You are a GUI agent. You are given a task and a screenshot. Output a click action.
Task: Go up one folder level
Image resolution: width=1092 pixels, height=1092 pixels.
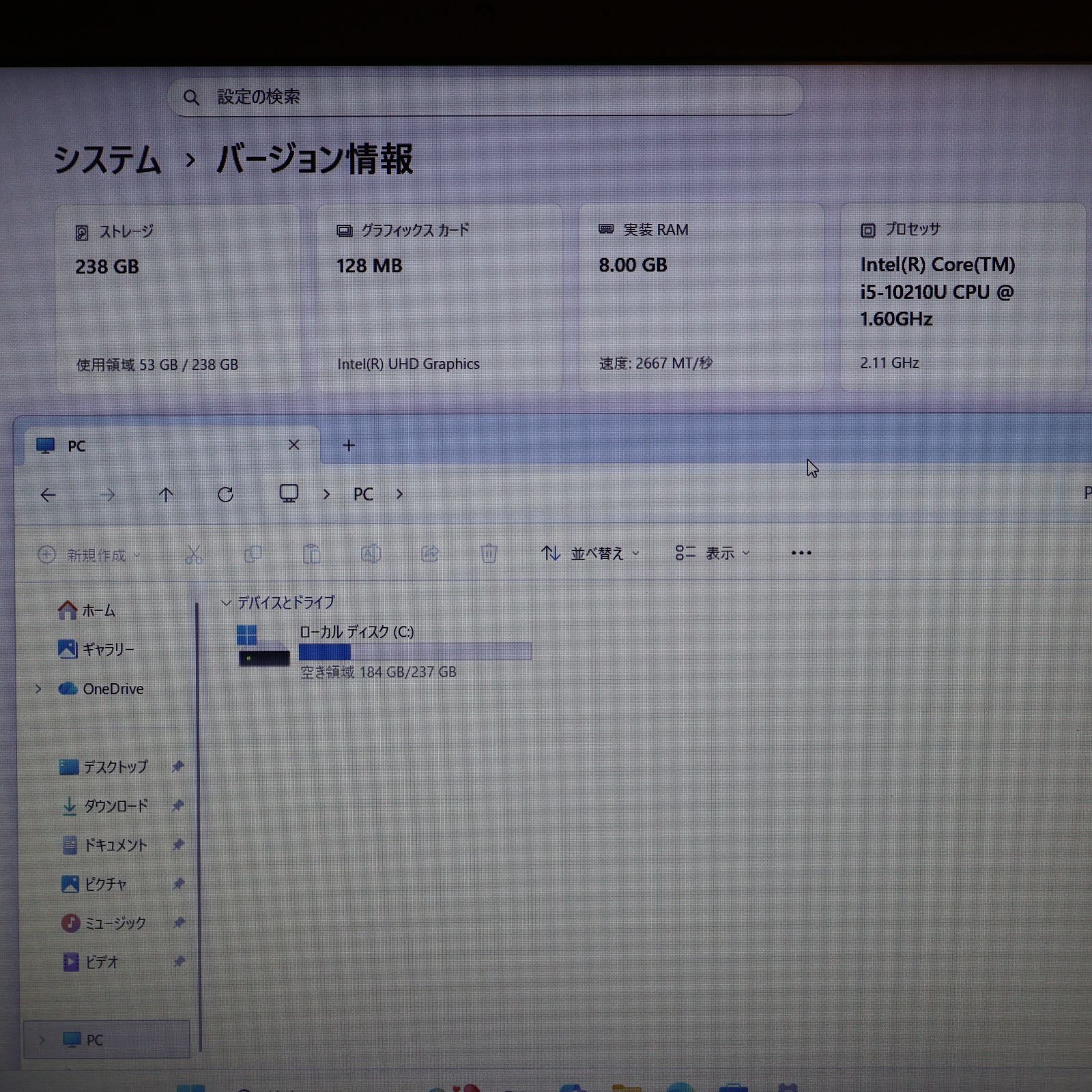click(166, 495)
